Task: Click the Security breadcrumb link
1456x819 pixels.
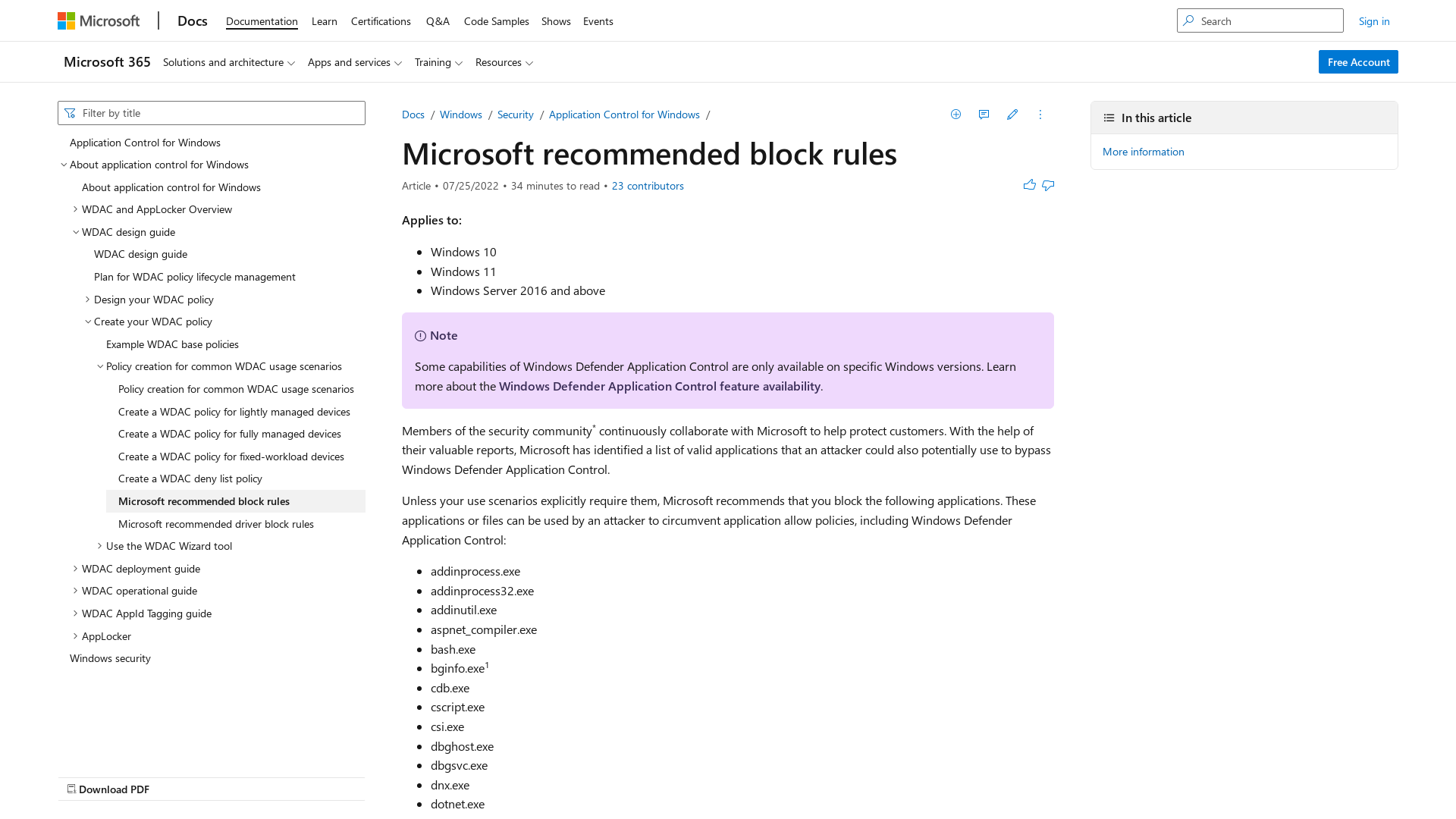Action: [x=516, y=115]
